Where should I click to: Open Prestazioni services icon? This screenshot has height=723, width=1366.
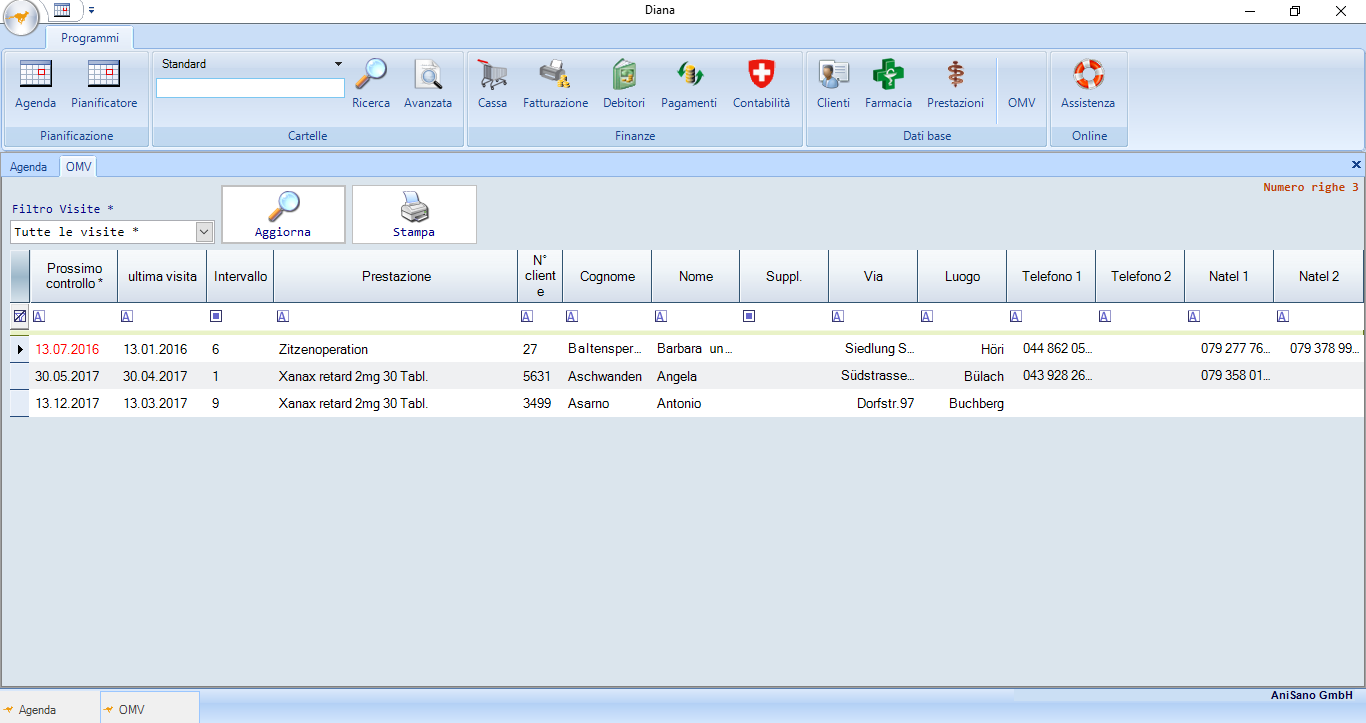tap(955, 85)
